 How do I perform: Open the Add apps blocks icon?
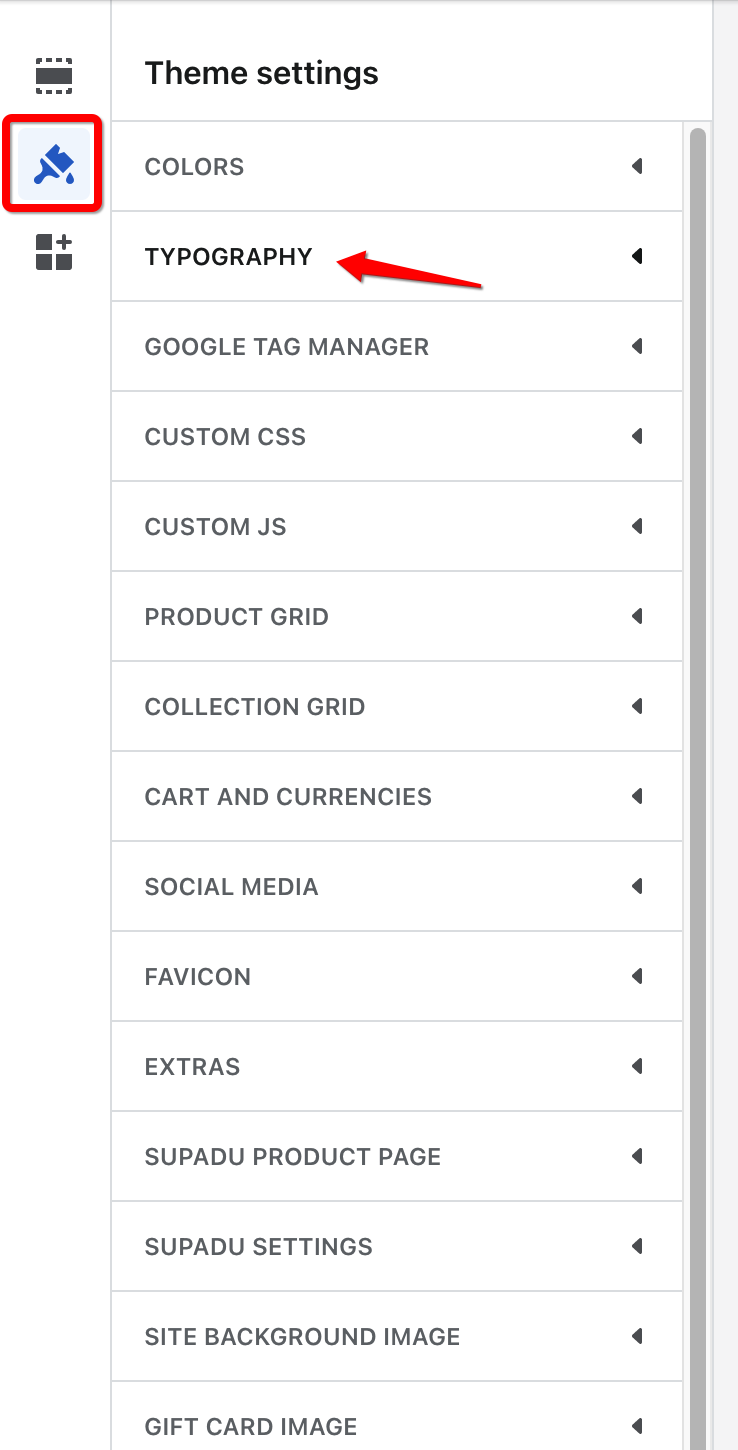click(x=54, y=252)
